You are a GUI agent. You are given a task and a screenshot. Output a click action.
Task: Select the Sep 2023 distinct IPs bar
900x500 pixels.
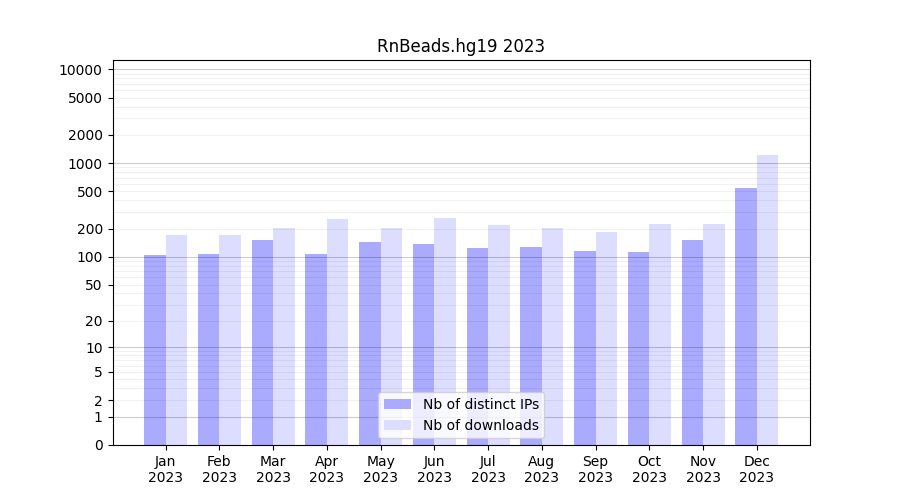pos(585,348)
